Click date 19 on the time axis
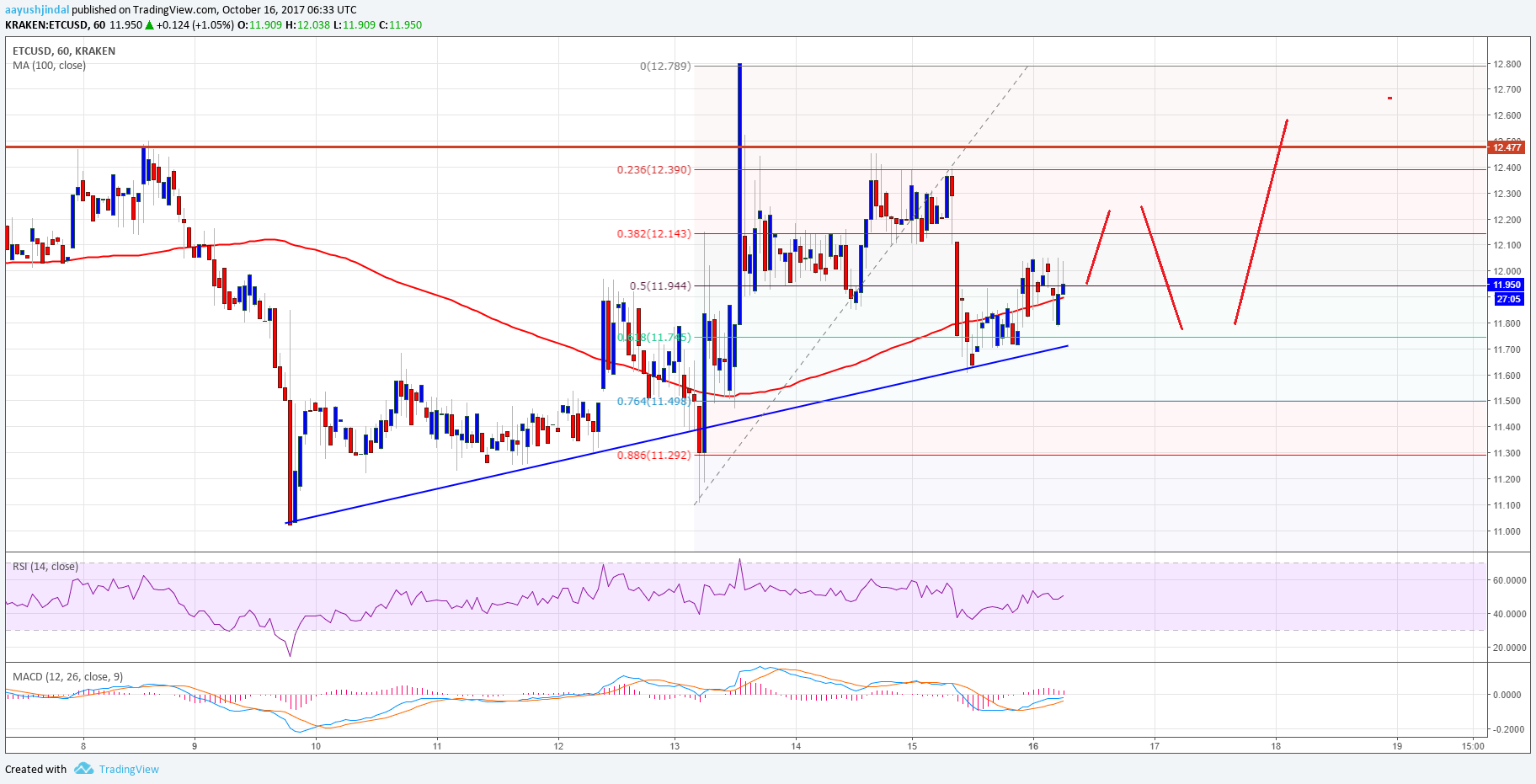 click(1397, 745)
